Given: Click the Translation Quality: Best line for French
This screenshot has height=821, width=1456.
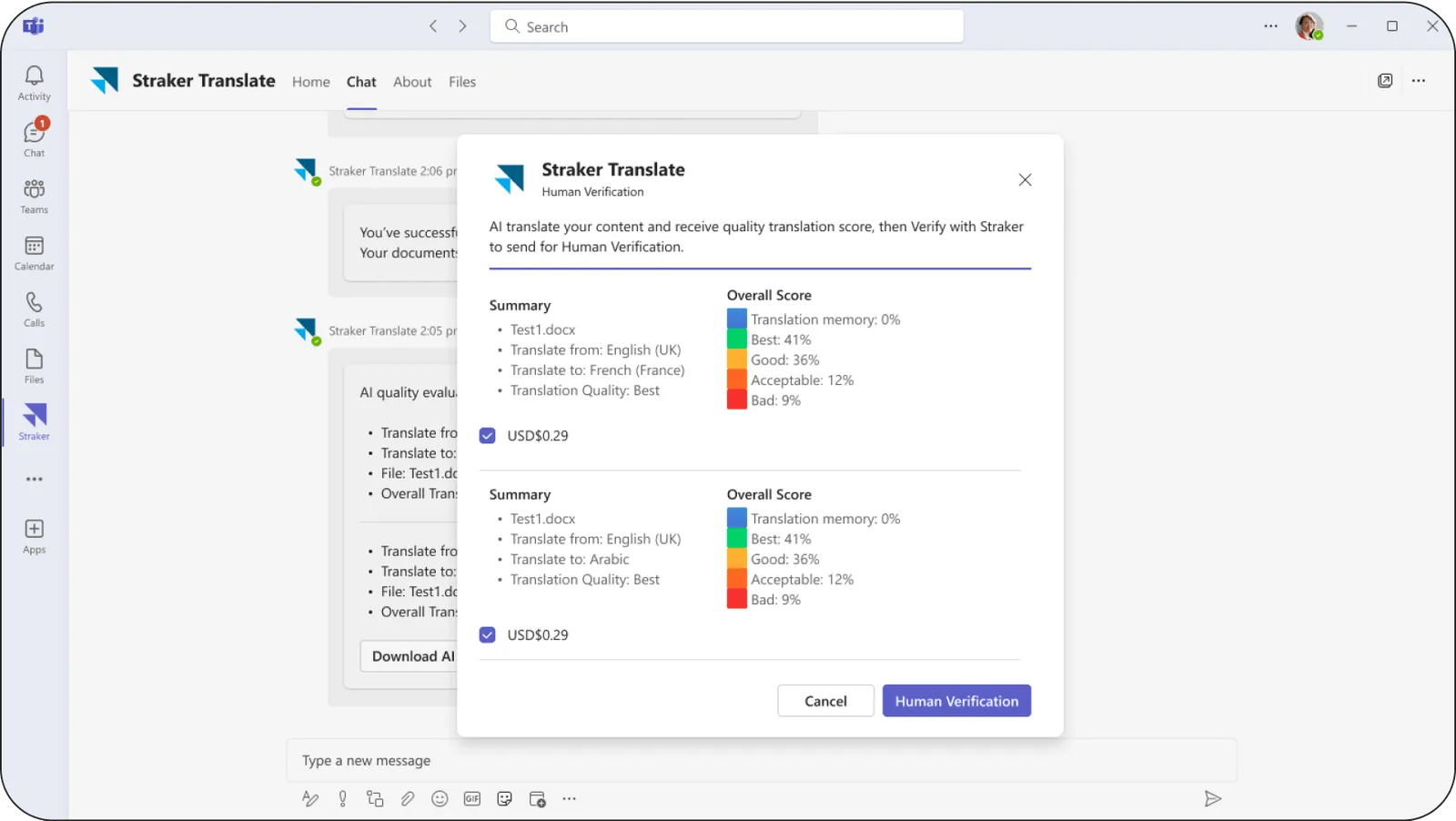Looking at the screenshot, I should (584, 390).
